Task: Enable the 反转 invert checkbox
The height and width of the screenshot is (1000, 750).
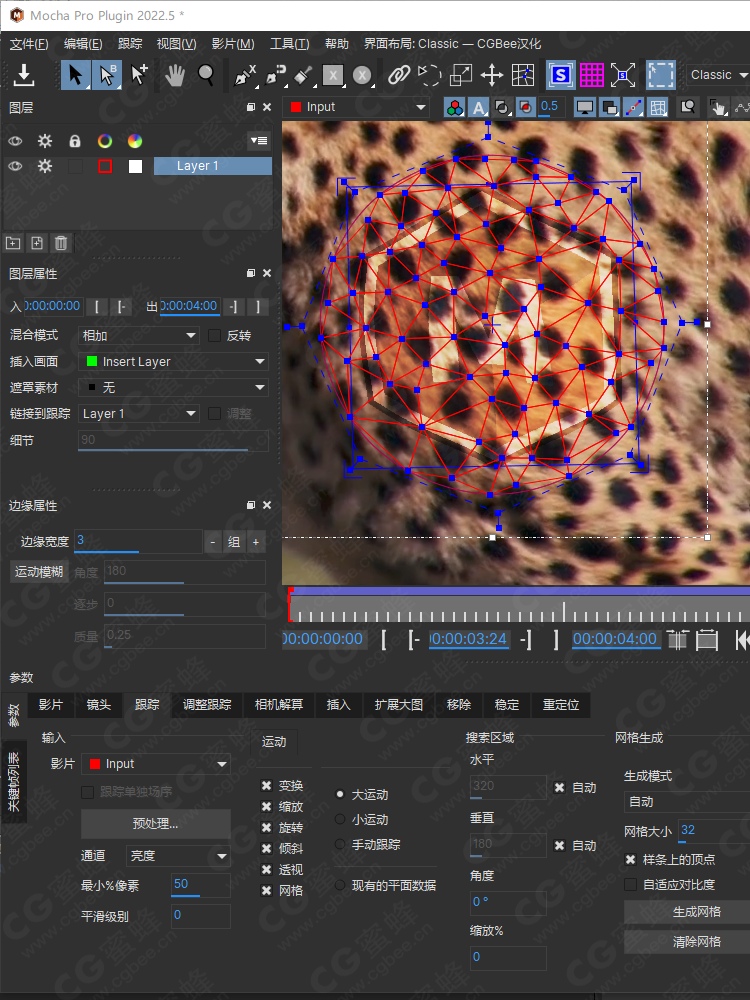Action: click(x=215, y=335)
